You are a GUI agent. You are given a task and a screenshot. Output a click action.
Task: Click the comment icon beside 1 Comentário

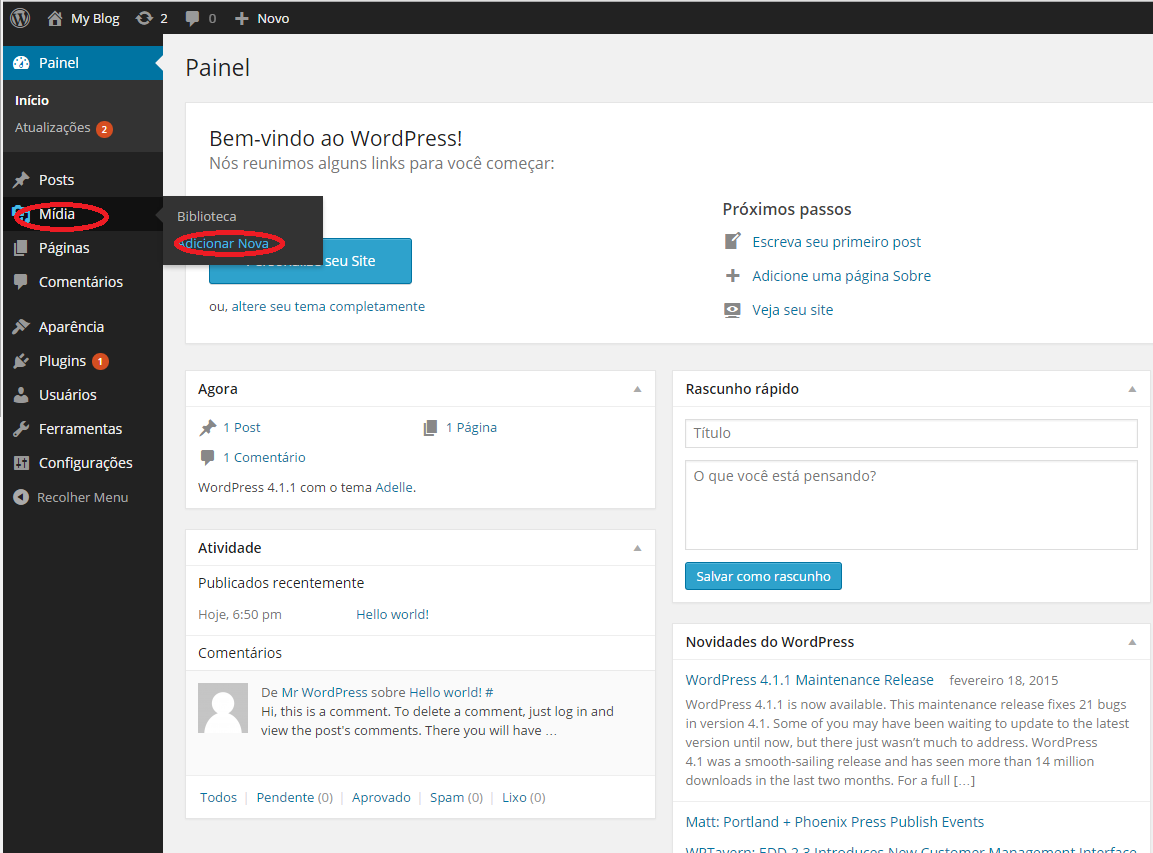(207, 457)
